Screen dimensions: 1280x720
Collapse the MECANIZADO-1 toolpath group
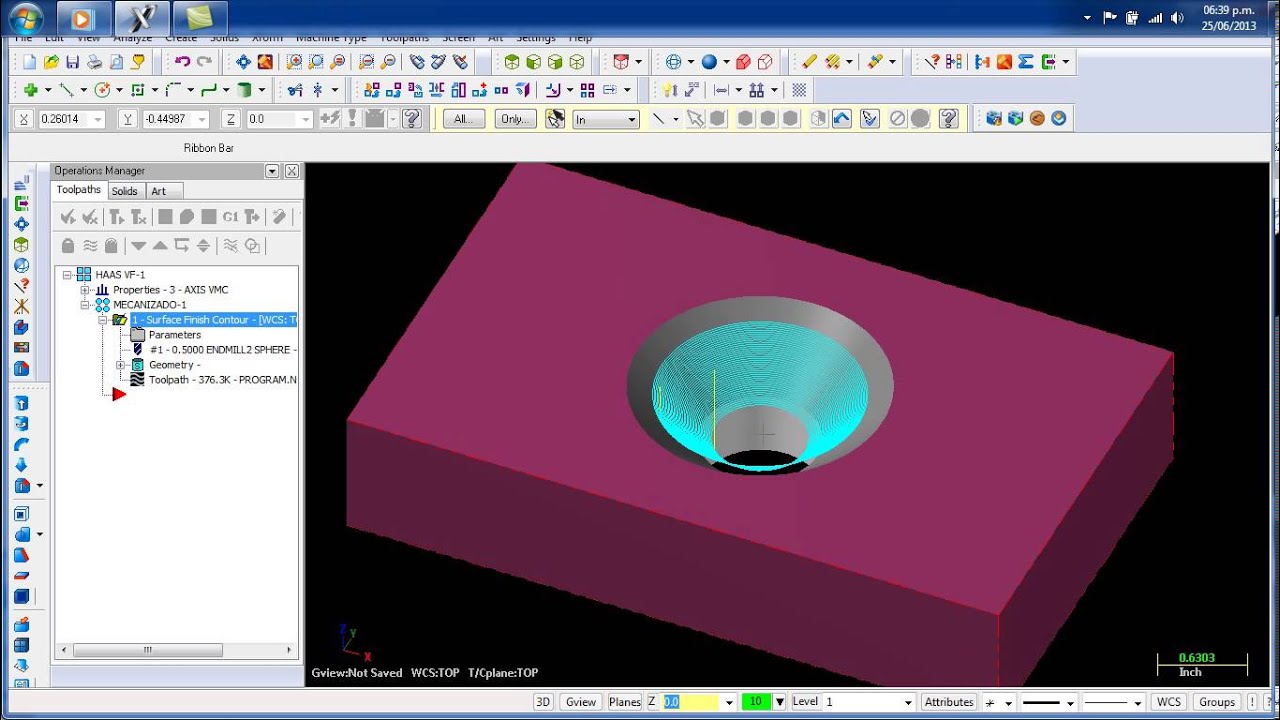click(85, 305)
